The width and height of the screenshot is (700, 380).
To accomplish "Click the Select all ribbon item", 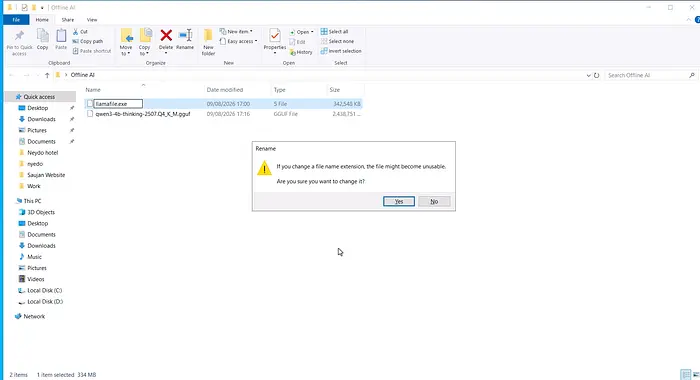I will 334,32.
